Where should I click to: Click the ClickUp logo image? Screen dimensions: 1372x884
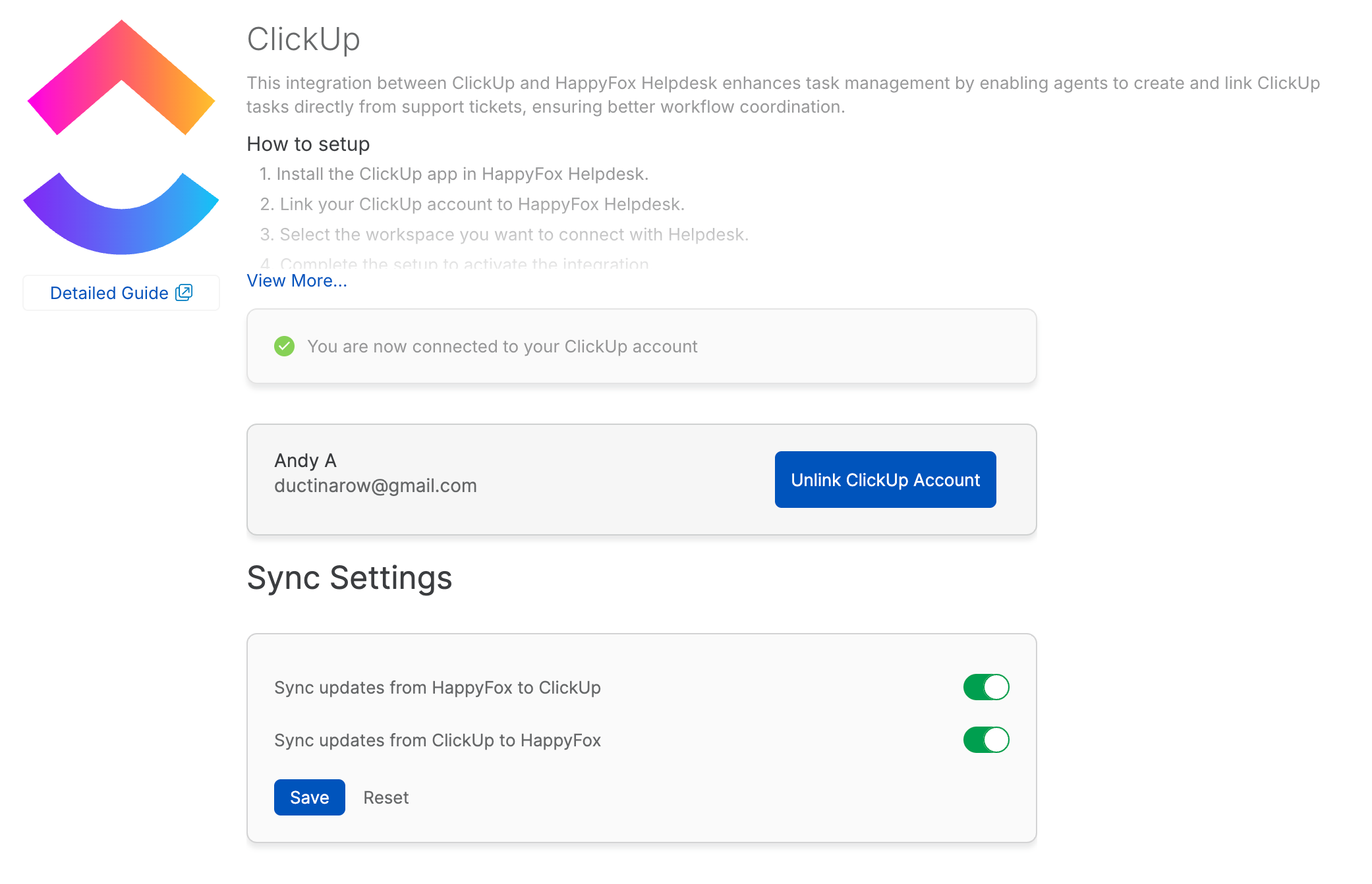click(x=121, y=137)
